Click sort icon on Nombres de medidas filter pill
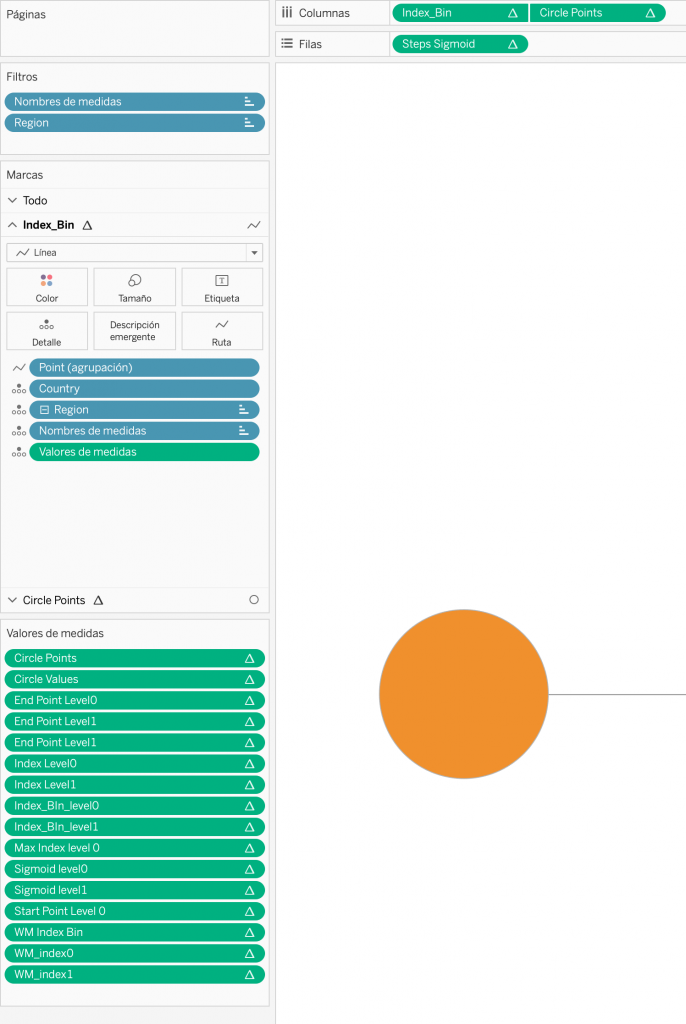 point(249,101)
